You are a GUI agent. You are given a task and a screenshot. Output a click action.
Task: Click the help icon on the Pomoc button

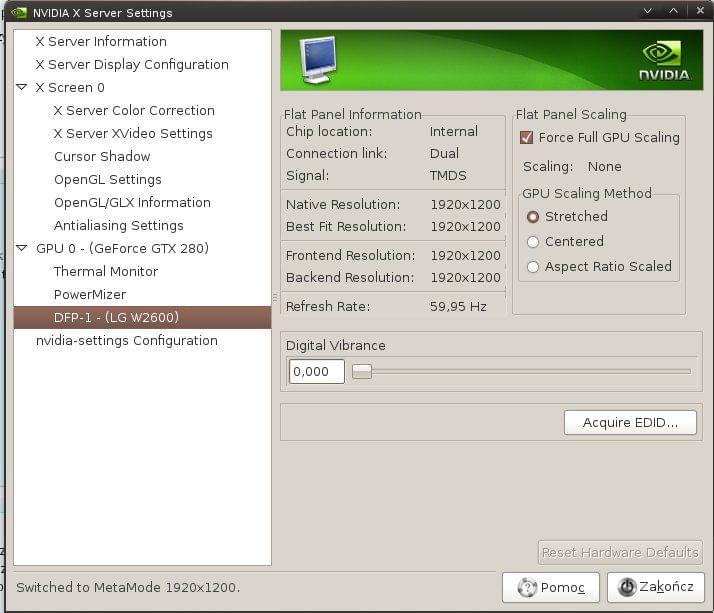[x=527, y=587]
